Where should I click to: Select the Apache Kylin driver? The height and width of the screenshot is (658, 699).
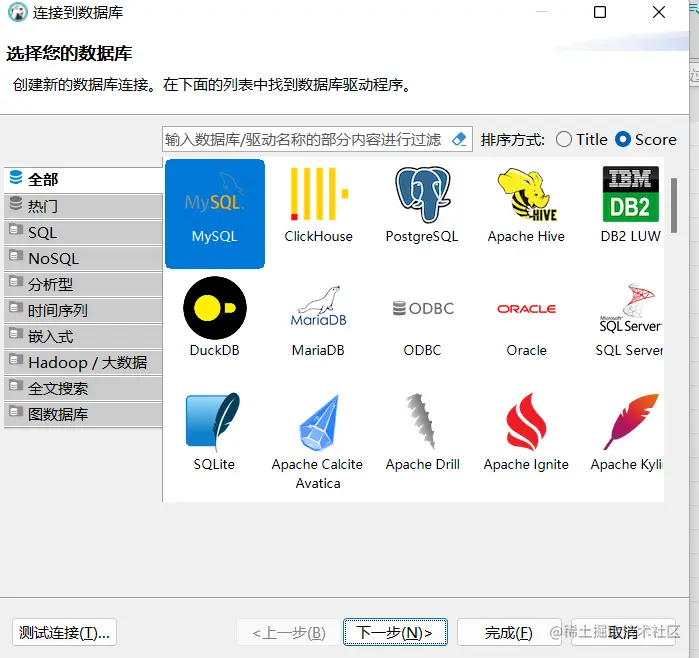[627, 432]
